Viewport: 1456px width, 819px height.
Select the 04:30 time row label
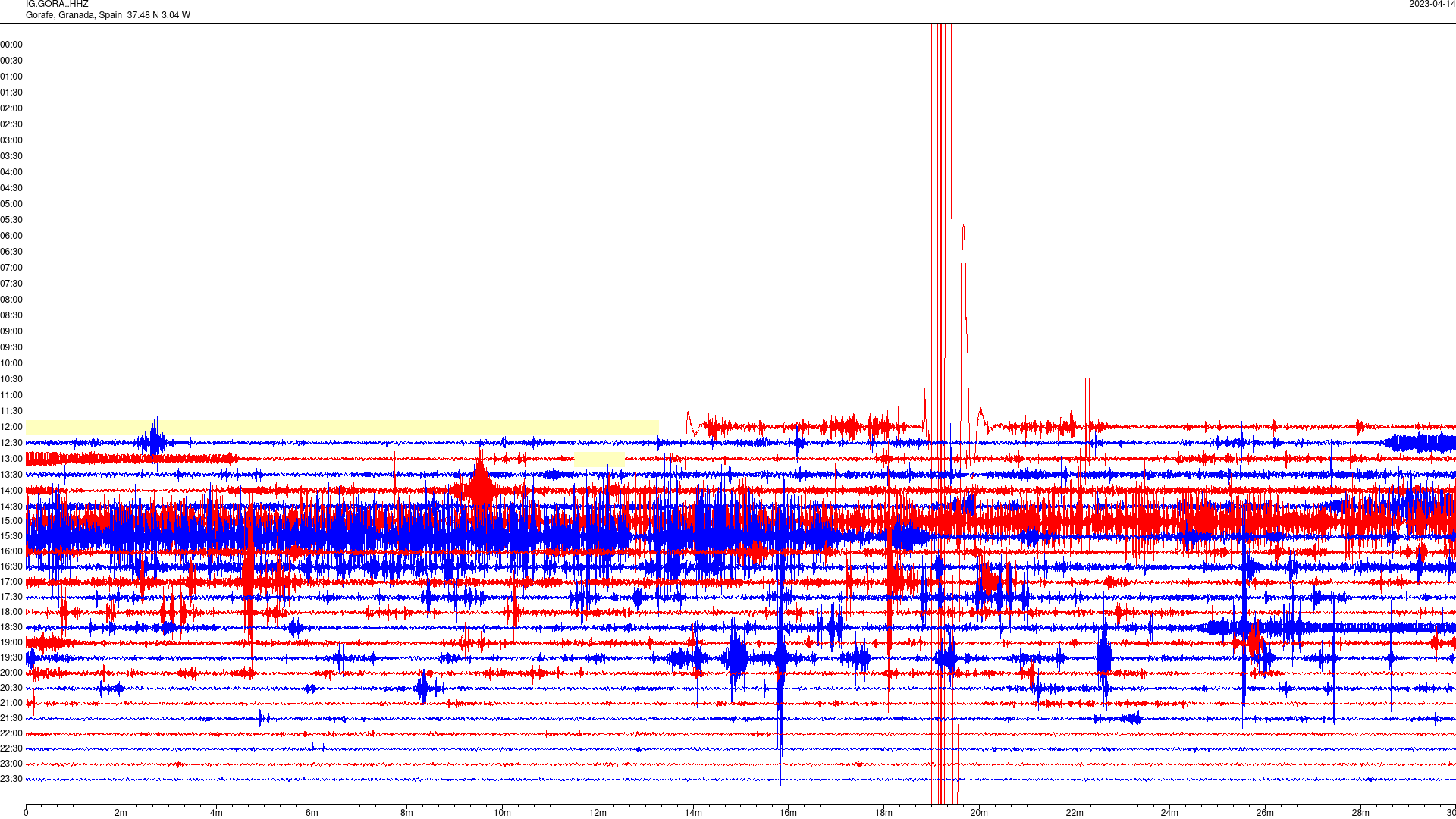[11, 188]
